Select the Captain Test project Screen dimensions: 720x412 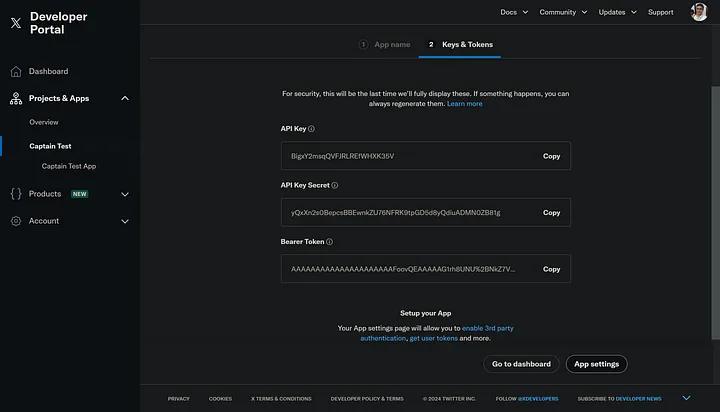click(x=50, y=146)
